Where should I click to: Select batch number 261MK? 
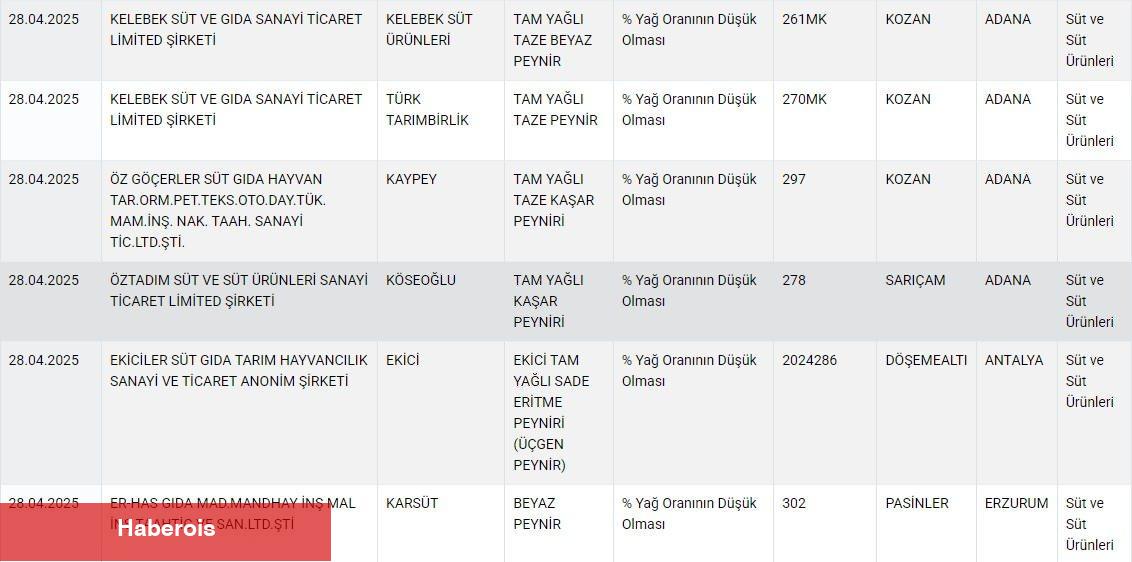(804, 19)
